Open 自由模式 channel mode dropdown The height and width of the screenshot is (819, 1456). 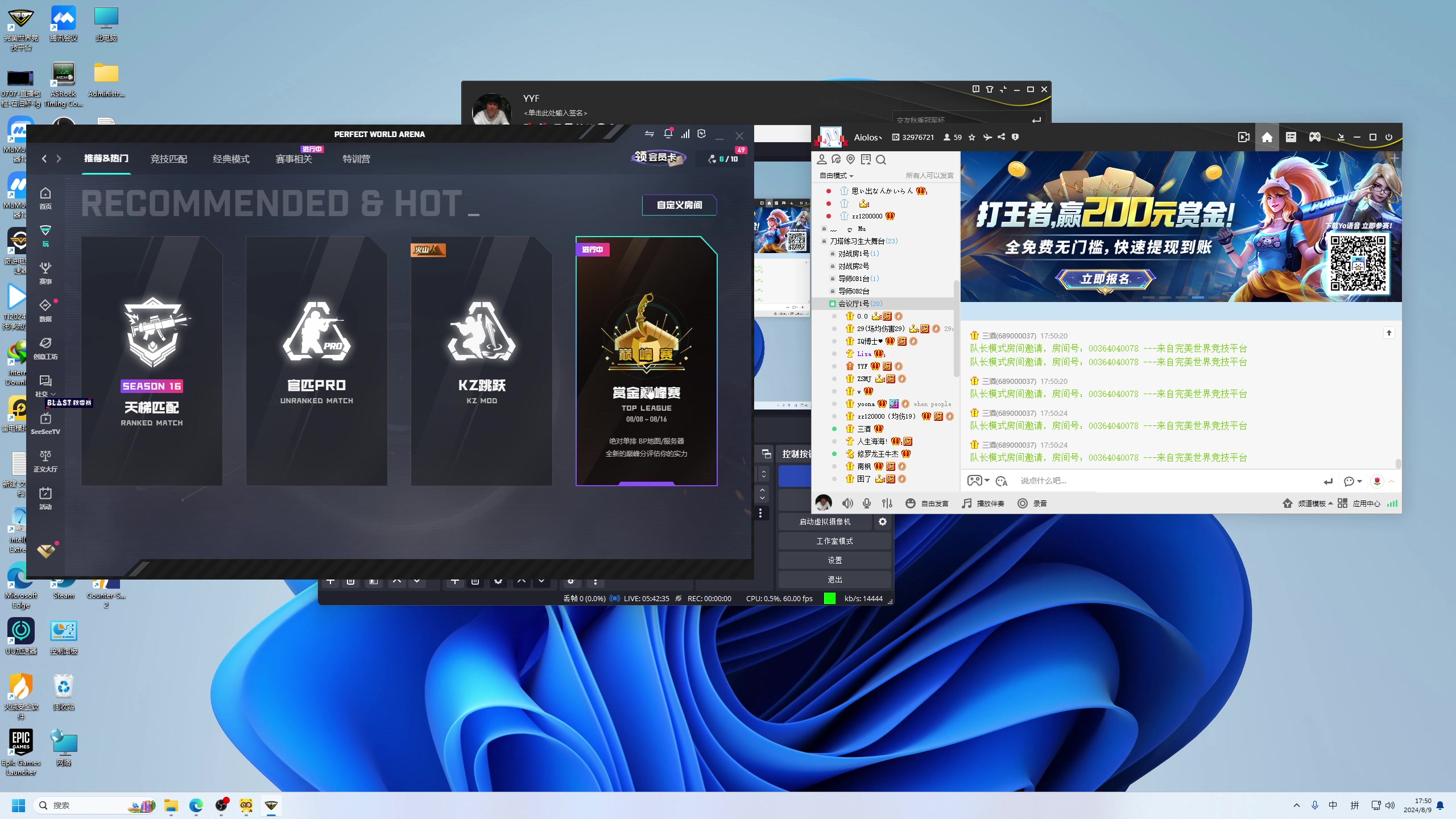coord(837,176)
